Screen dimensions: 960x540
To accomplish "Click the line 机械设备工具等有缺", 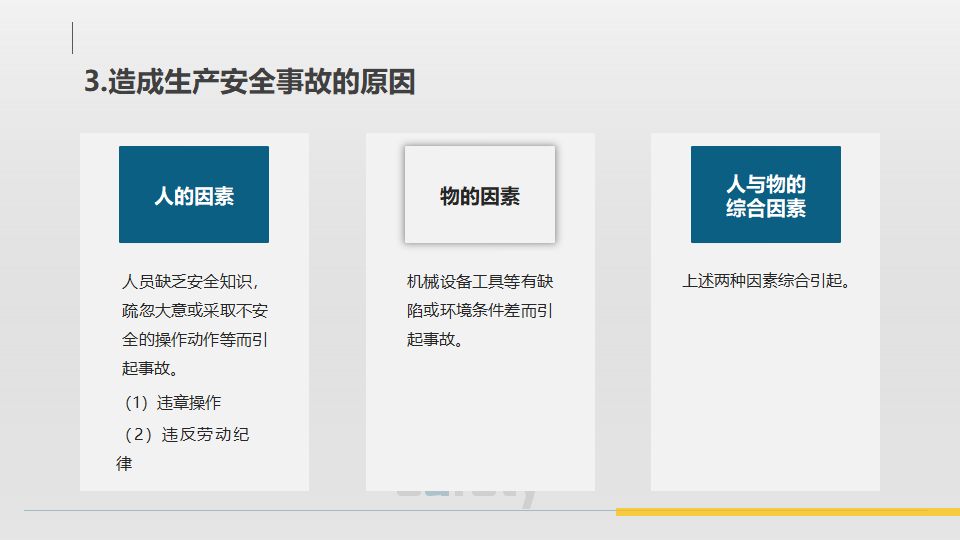I will [479, 281].
